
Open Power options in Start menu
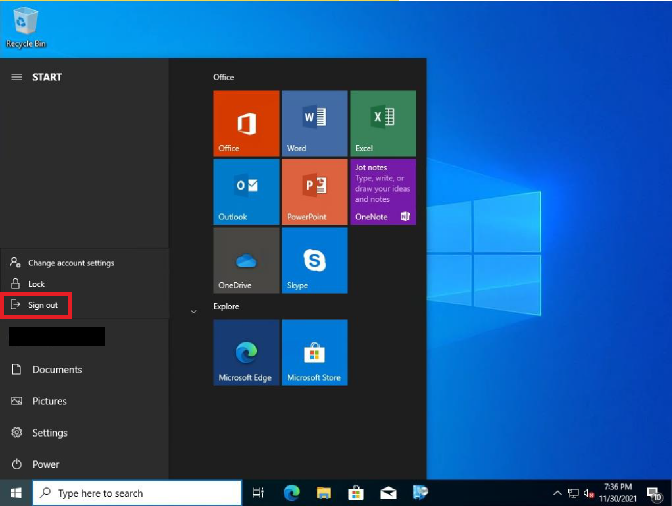(45, 464)
